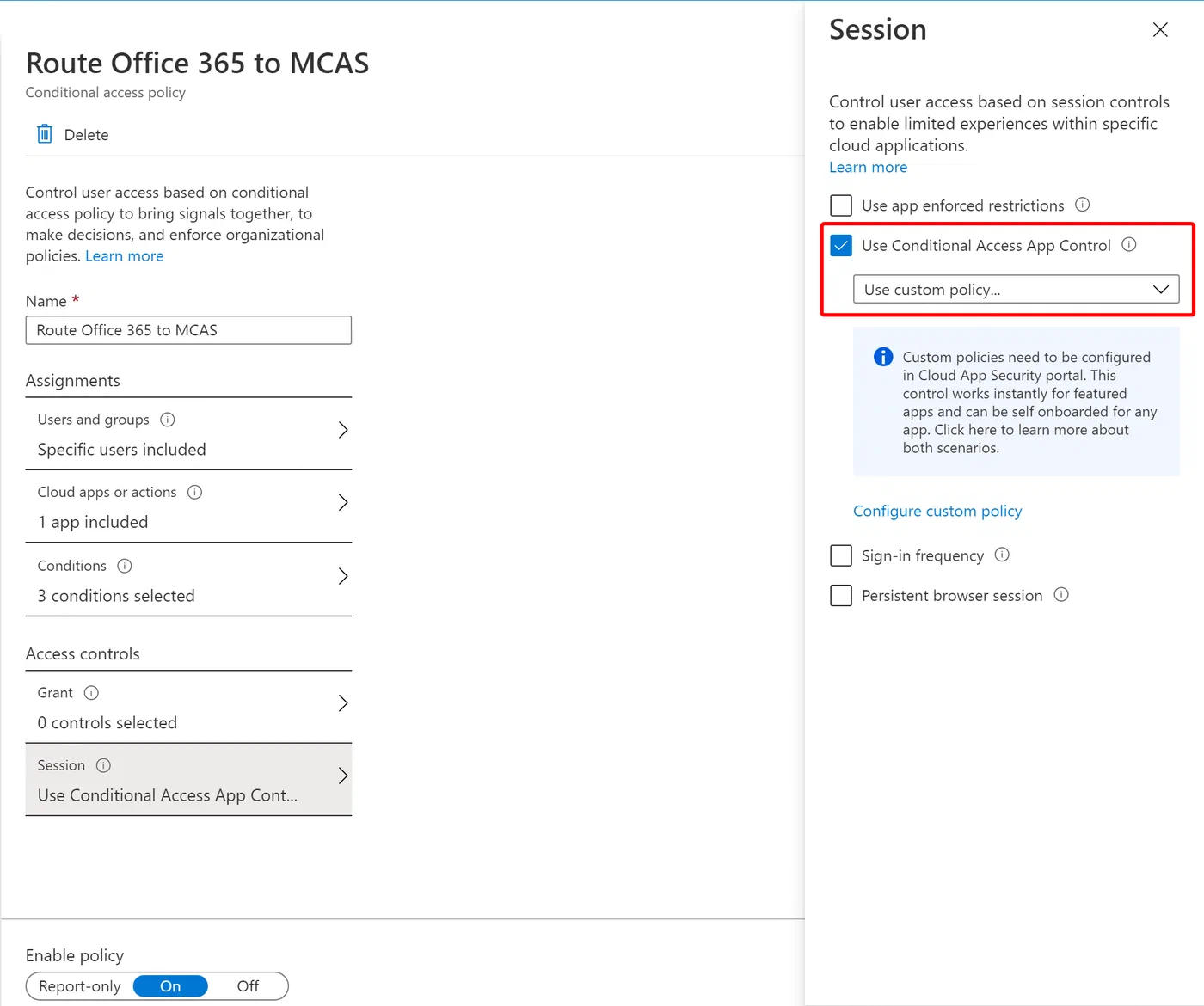
Task: Open the Grant controls chevron
Action: 343,703
